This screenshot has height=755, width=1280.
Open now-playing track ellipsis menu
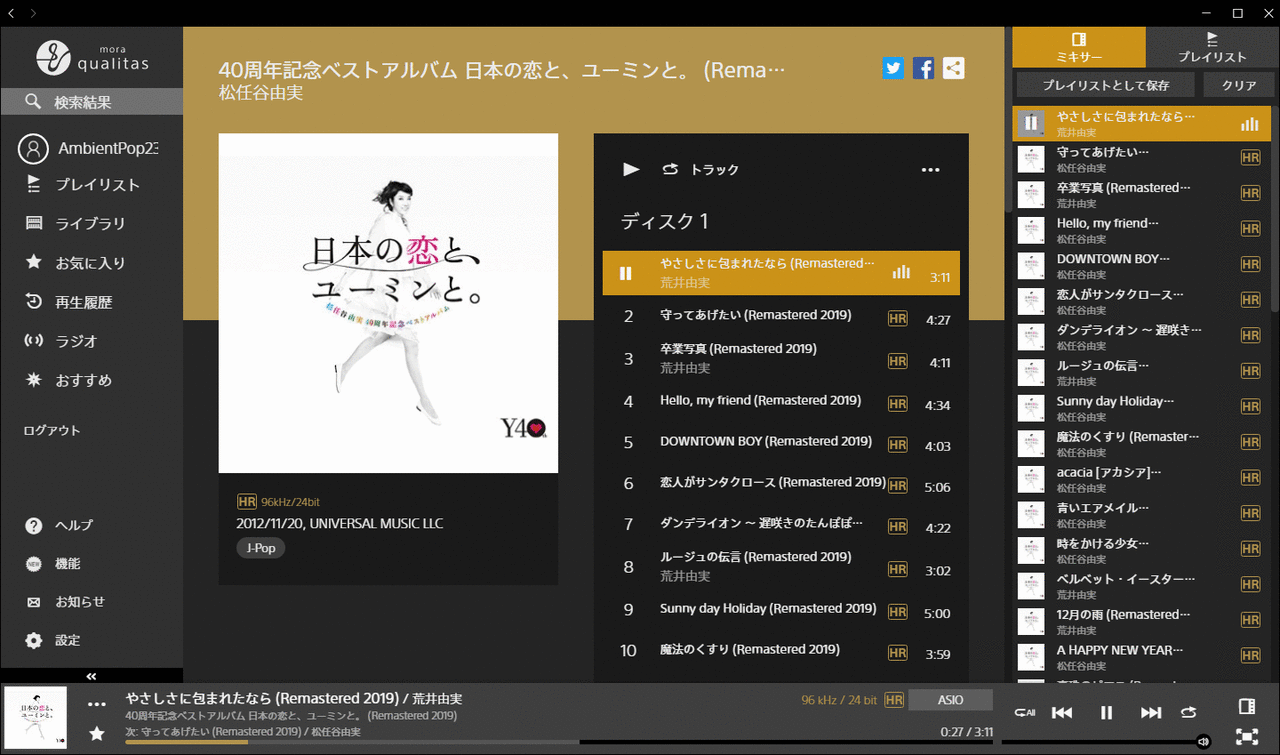(x=97, y=704)
